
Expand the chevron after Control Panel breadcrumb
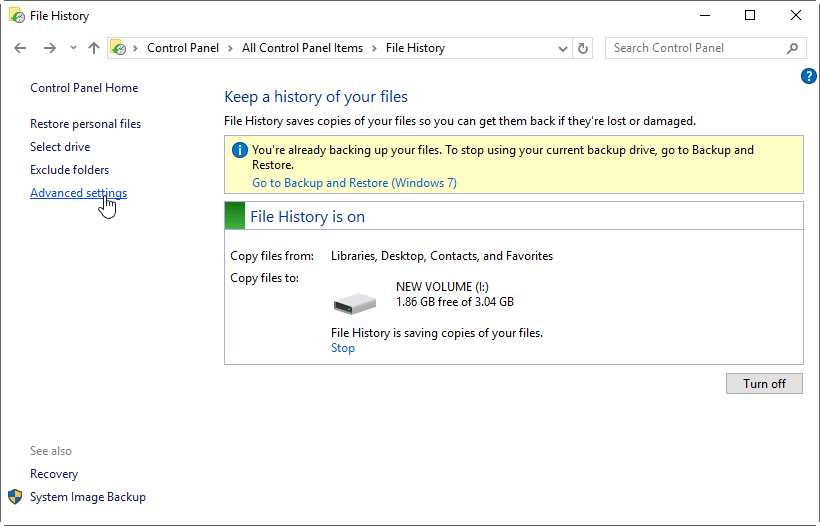click(229, 48)
